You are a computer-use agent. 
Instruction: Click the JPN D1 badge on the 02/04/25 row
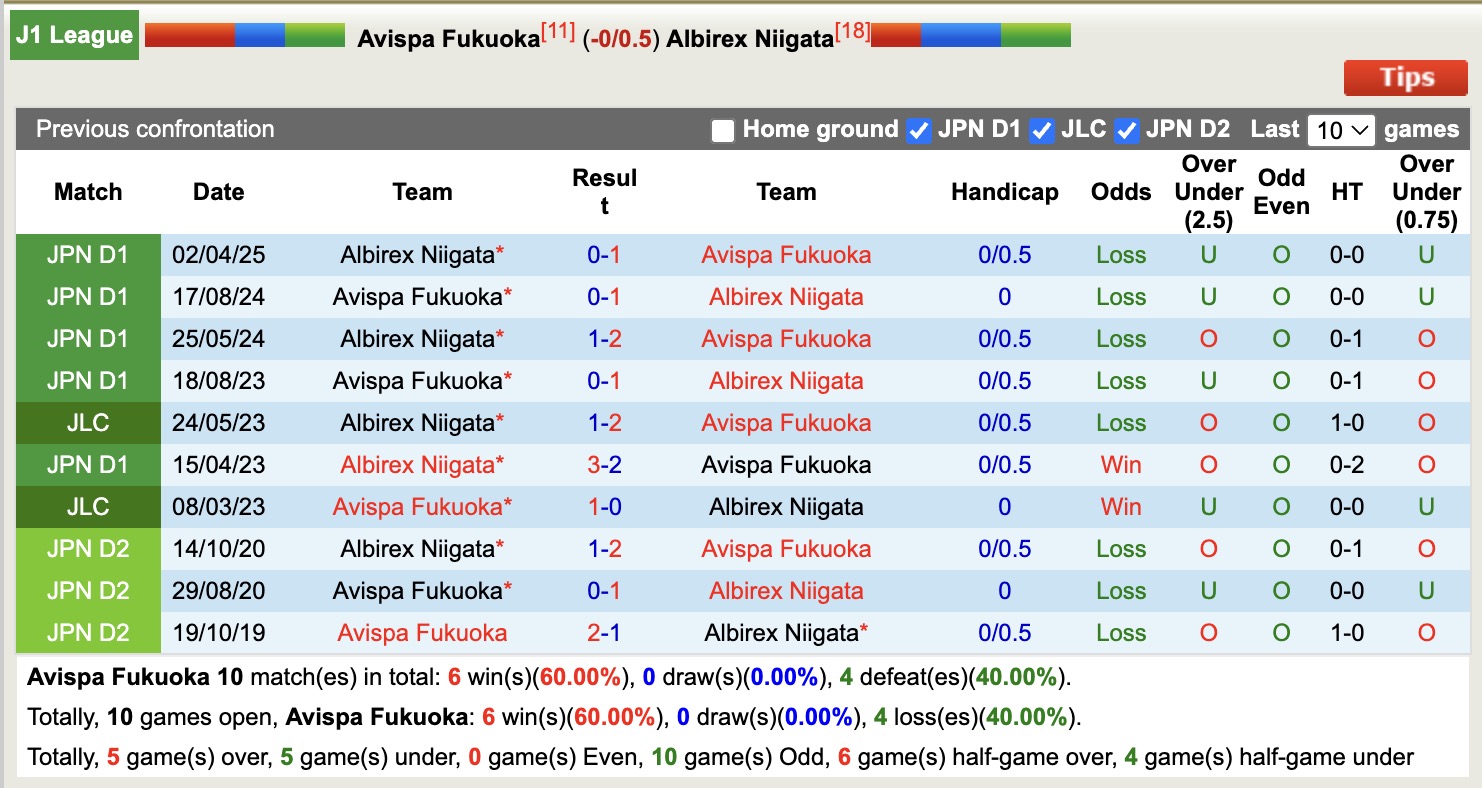pos(86,255)
